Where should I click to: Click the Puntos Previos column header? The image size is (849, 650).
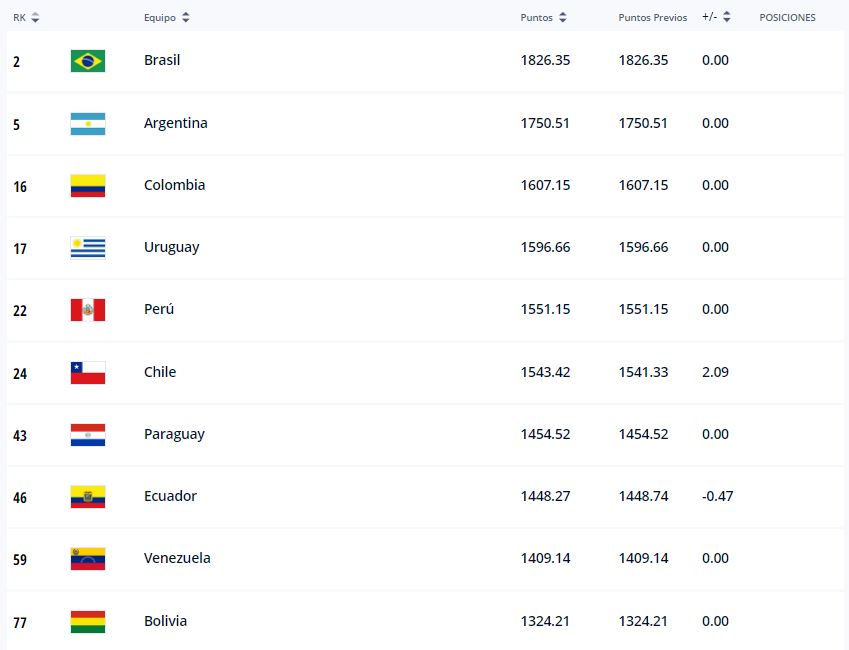652,17
